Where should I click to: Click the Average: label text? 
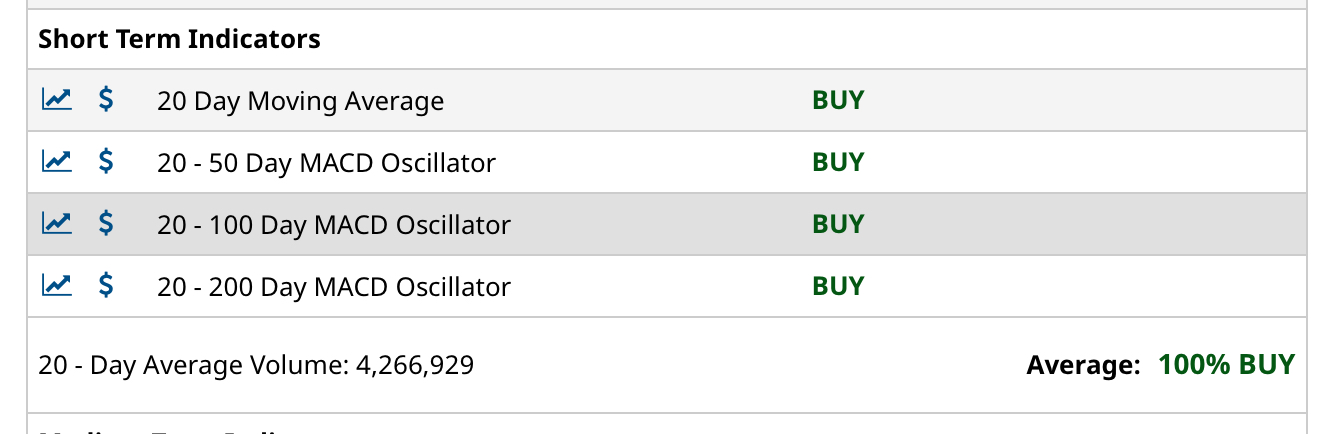pyautogui.click(x=1083, y=366)
